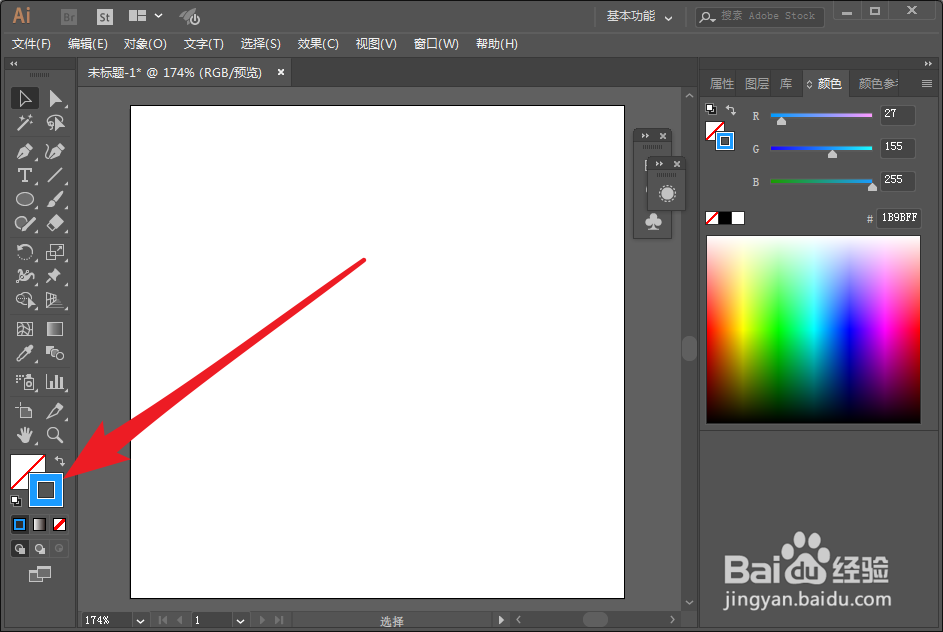Select the Mesh tool
Image resolution: width=943 pixels, height=632 pixels.
pyautogui.click(x=25, y=329)
